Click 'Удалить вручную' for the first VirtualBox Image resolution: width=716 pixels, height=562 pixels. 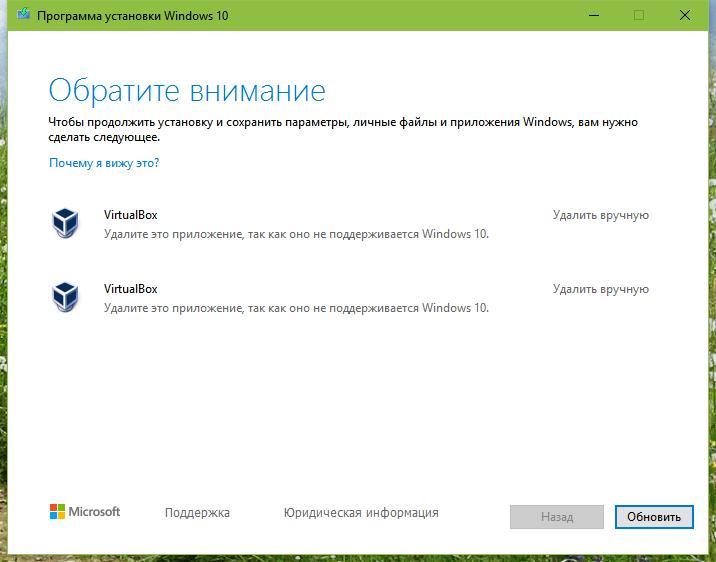coord(600,215)
